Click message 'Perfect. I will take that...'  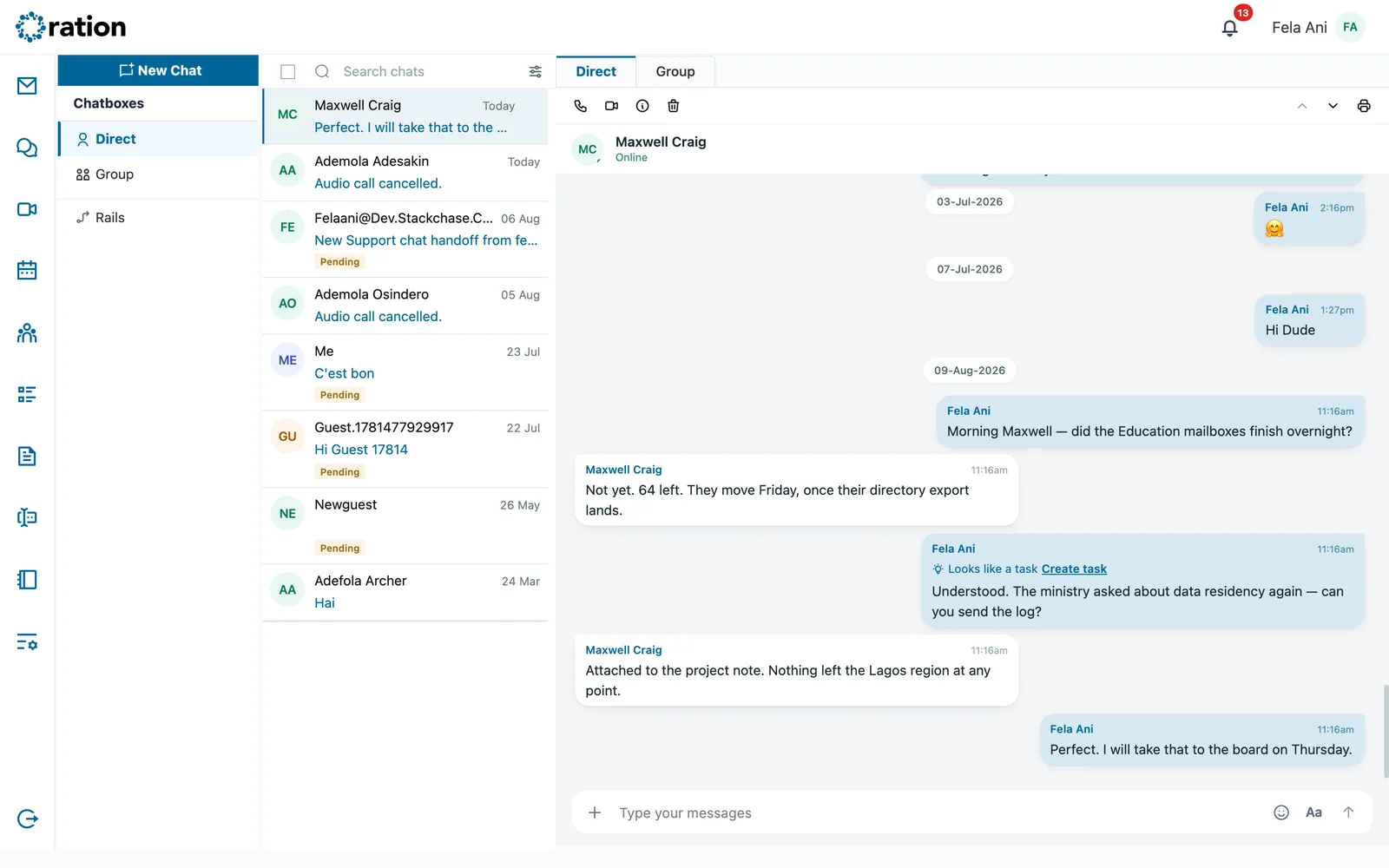click(x=1202, y=740)
